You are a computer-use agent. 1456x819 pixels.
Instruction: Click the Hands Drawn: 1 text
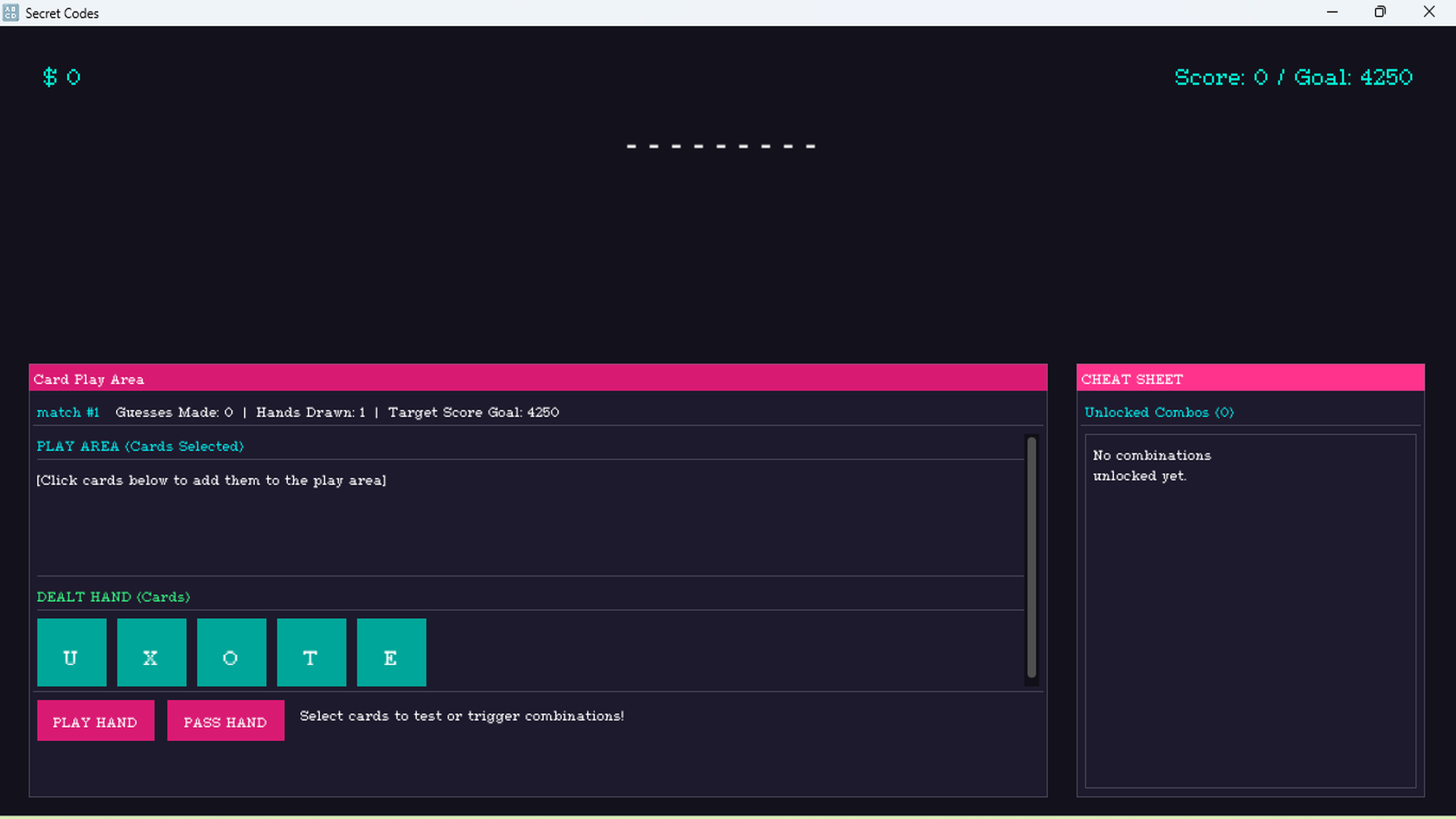310,413
